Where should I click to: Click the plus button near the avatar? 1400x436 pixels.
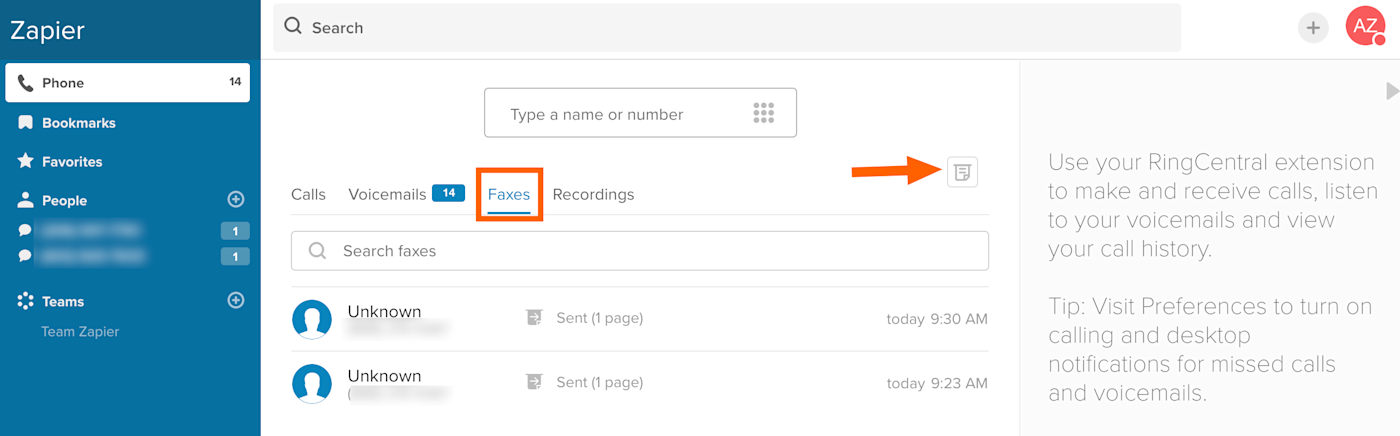coord(1313,28)
